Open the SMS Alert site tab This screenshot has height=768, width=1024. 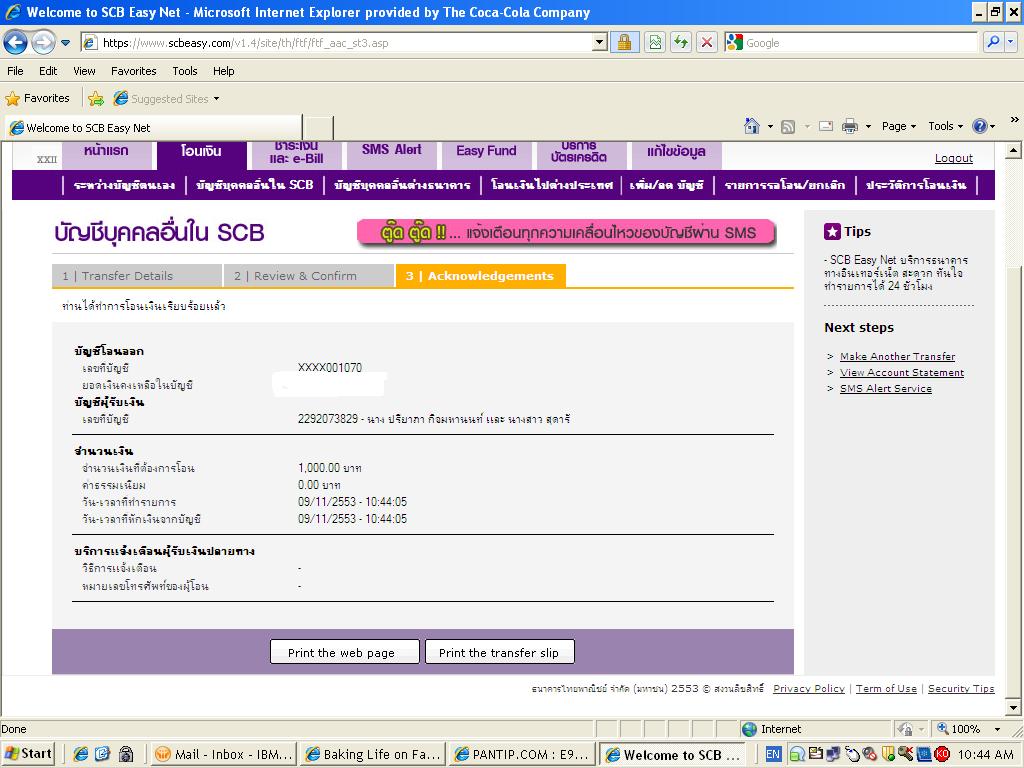click(x=391, y=154)
